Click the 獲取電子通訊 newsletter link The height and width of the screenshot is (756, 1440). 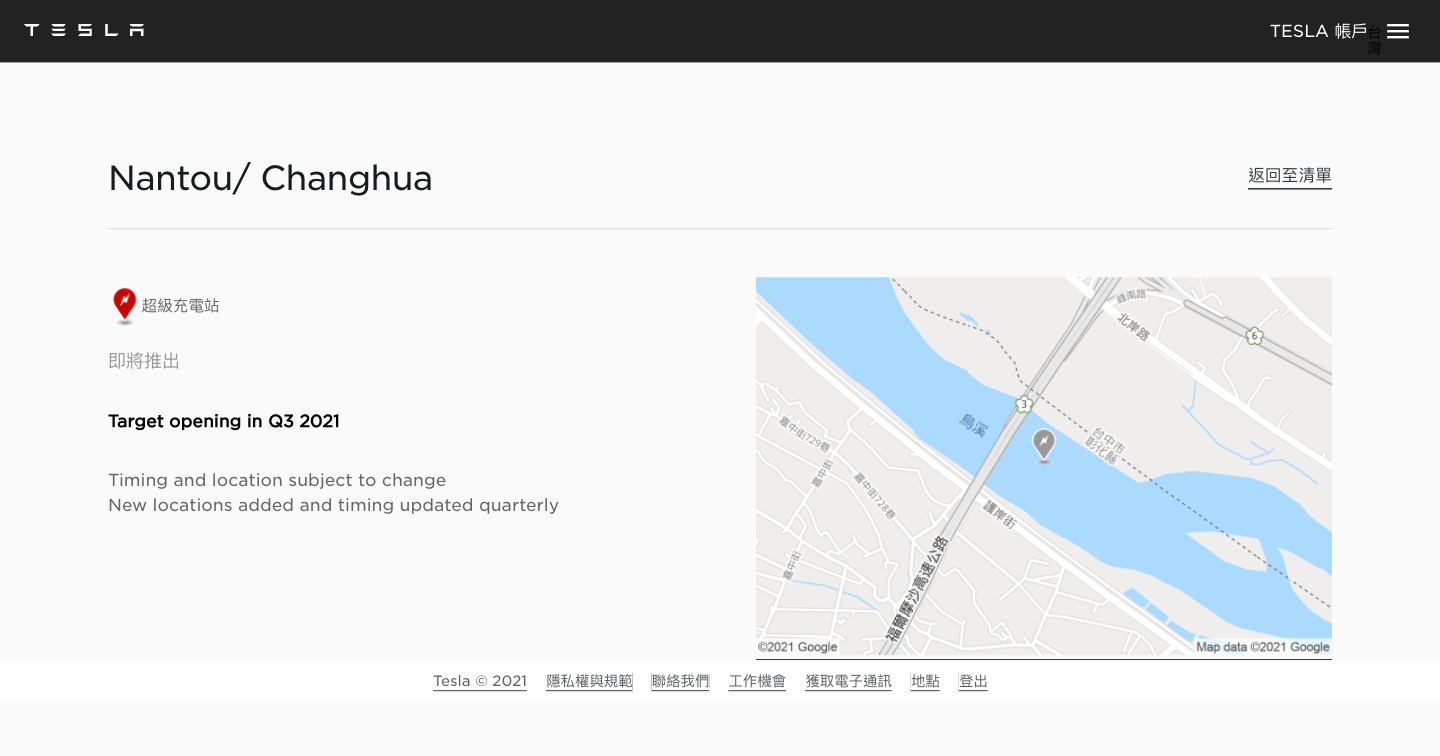pyautogui.click(x=848, y=681)
